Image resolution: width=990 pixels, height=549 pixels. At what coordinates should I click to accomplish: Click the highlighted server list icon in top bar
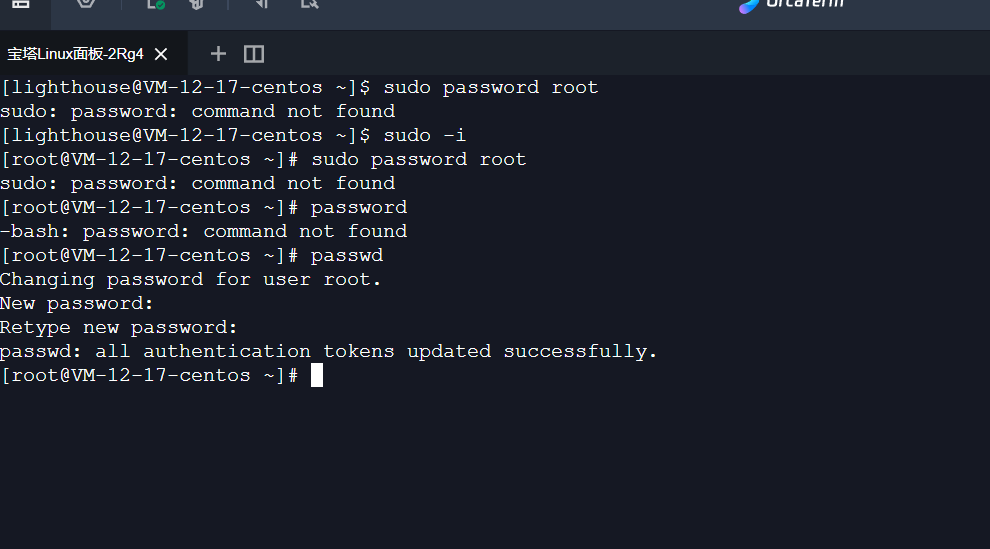pos(20,5)
